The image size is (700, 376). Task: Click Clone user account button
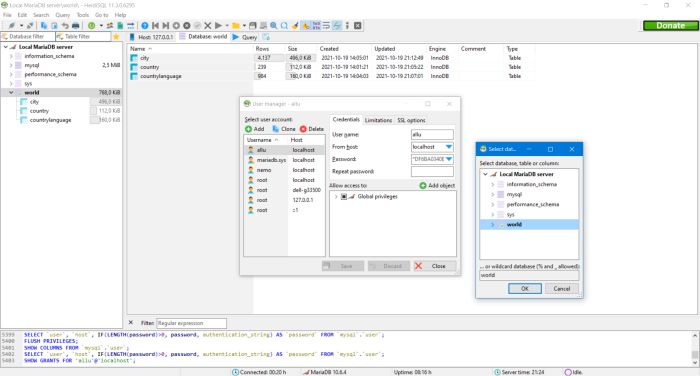tap(284, 129)
